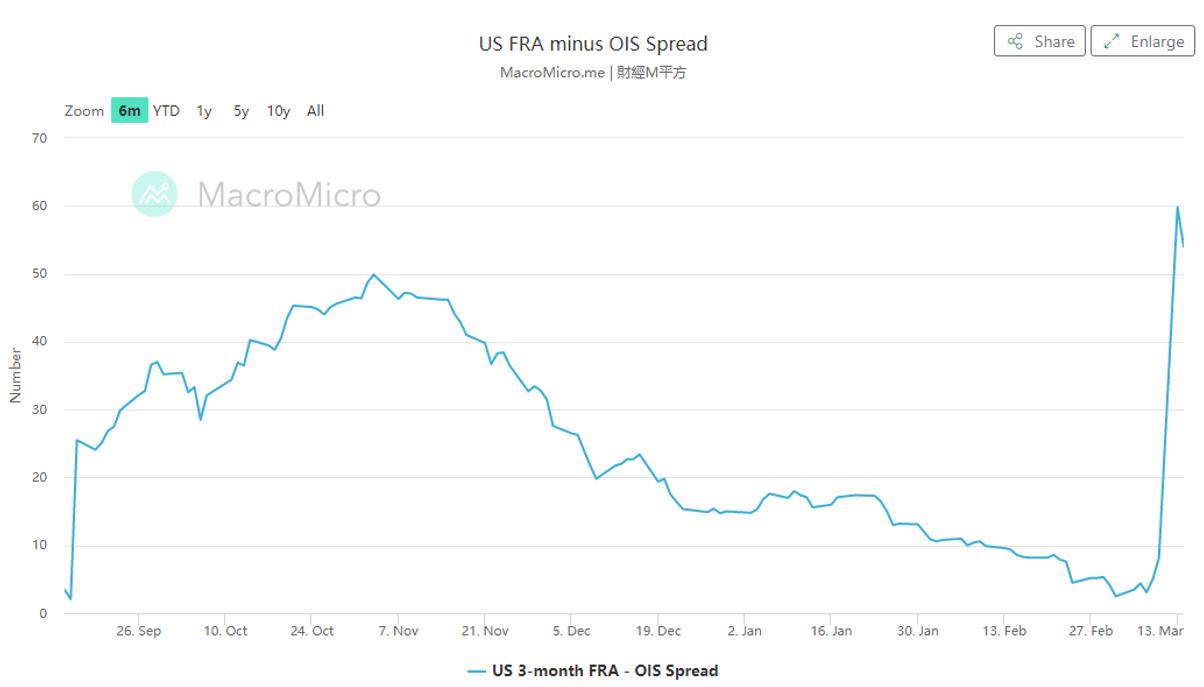The image size is (1204, 687).
Task: Click the spike peak near 60 in March
Action: 1177,207
